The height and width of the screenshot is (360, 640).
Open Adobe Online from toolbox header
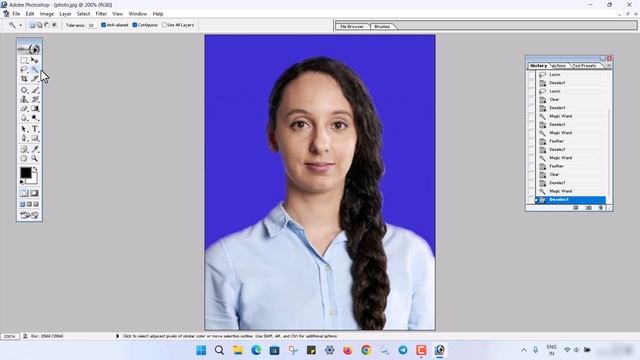coord(29,49)
